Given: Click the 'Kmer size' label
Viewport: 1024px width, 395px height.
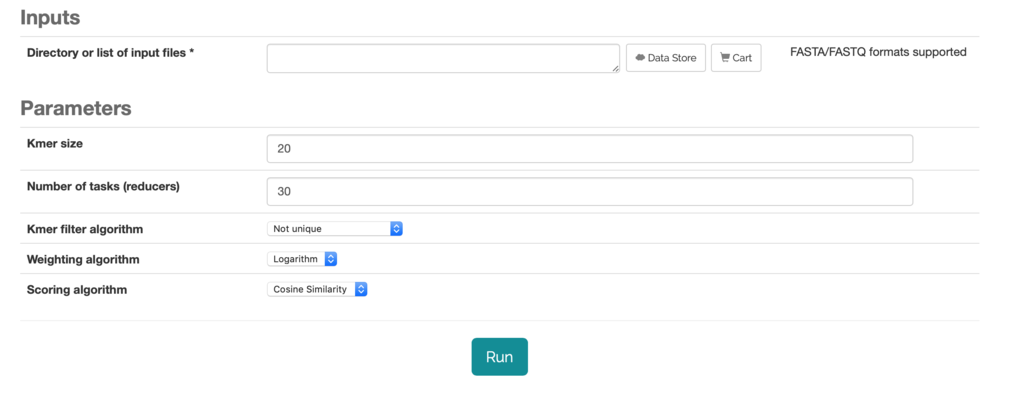Looking at the screenshot, I should tap(55, 144).
